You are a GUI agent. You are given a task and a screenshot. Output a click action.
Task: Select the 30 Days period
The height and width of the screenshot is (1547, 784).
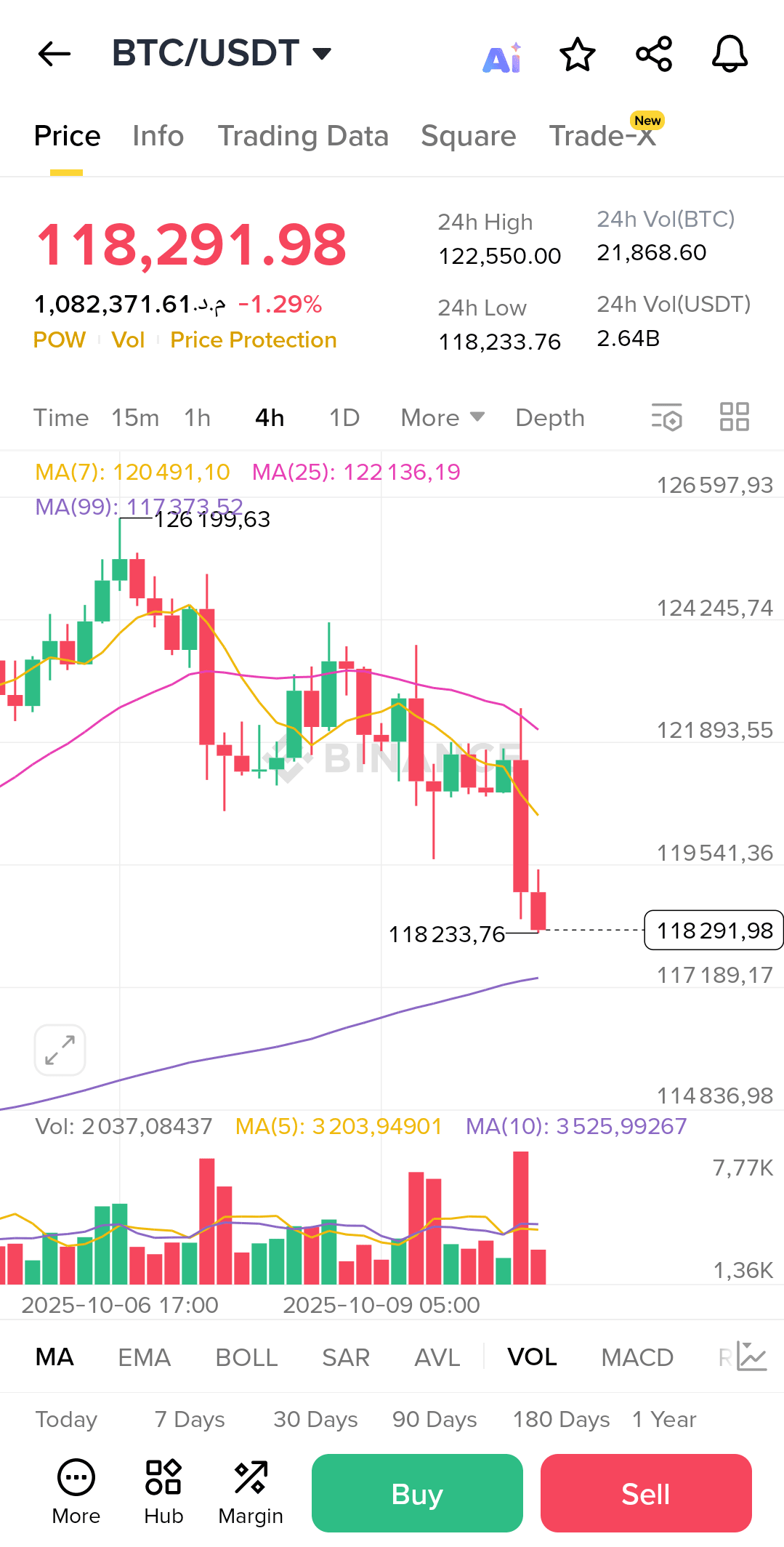(x=315, y=1419)
